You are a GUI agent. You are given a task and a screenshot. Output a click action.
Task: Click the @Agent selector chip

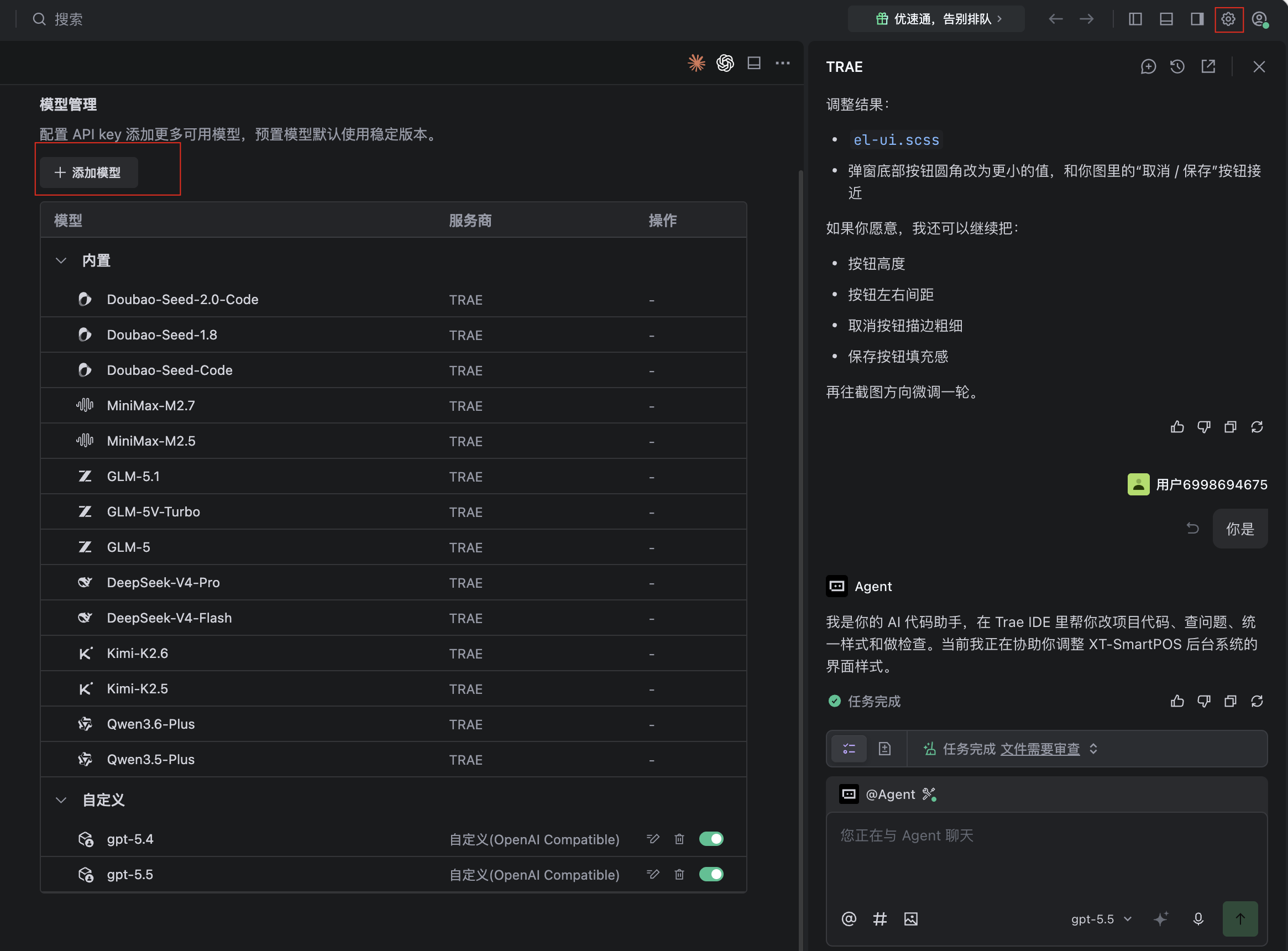[x=877, y=795]
